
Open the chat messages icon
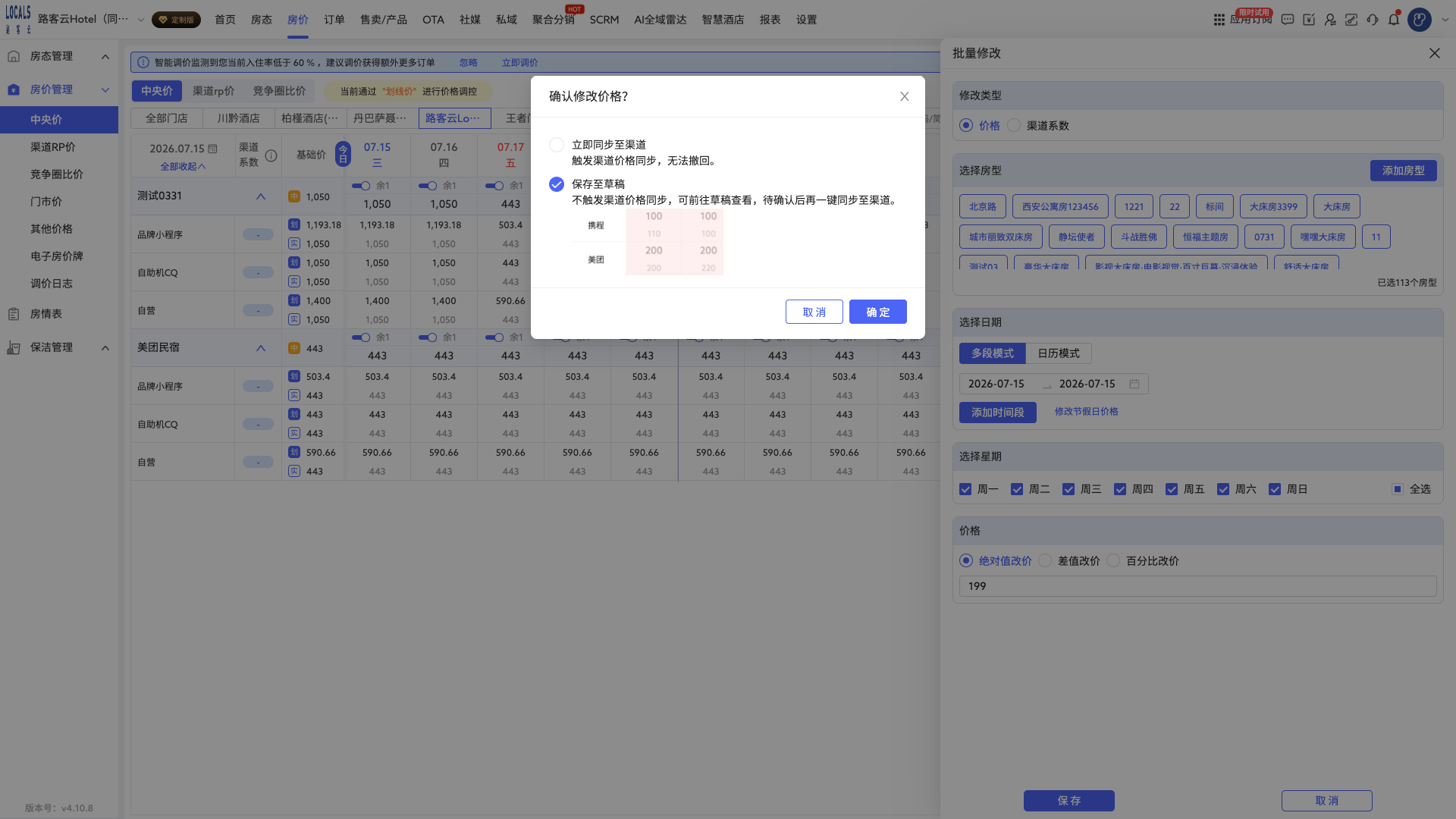(1288, 20)
